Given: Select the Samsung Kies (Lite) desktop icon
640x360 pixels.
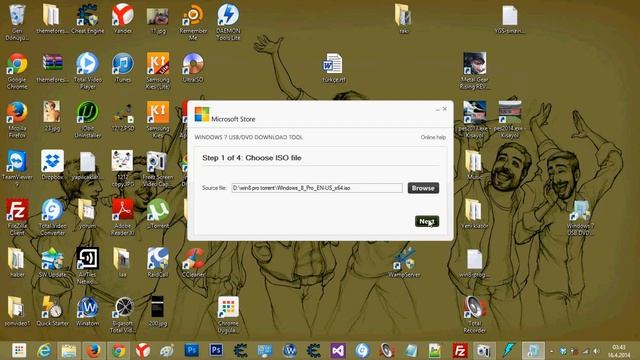Looking at the screenshot, I should point(158,71).
